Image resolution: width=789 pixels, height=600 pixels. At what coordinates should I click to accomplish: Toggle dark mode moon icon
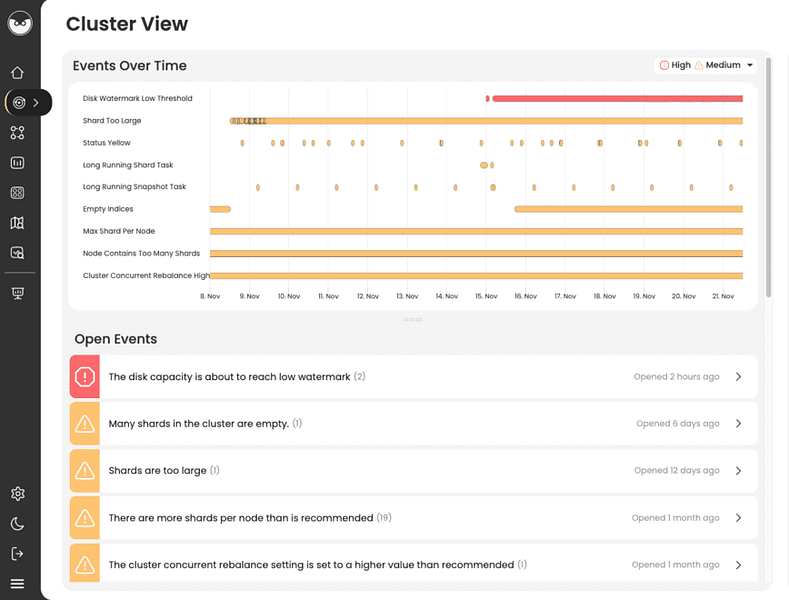tap(18, 524)
